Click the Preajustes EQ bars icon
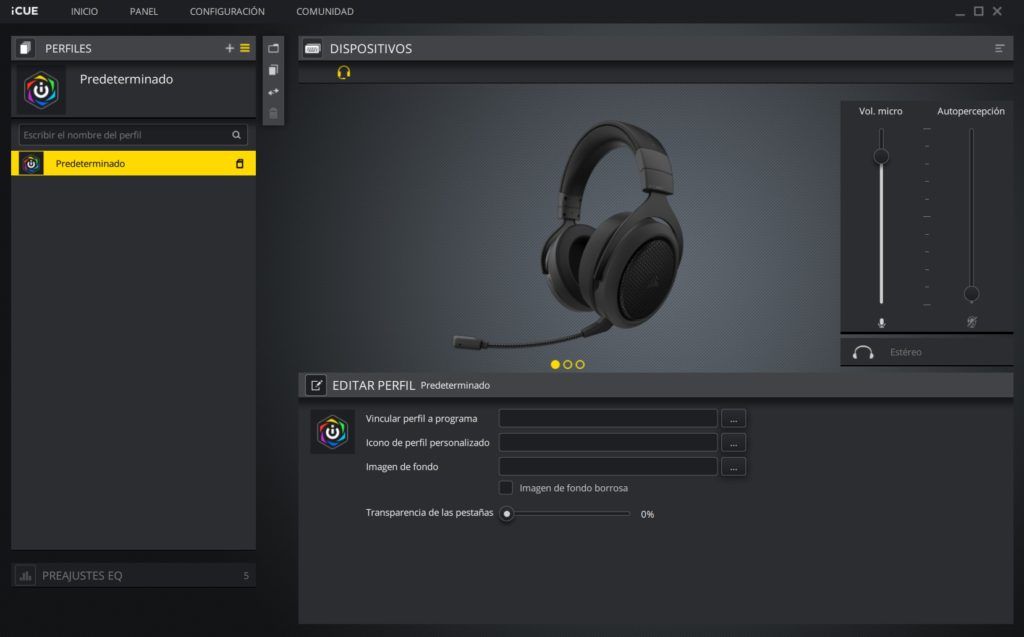 coord(25,576)
